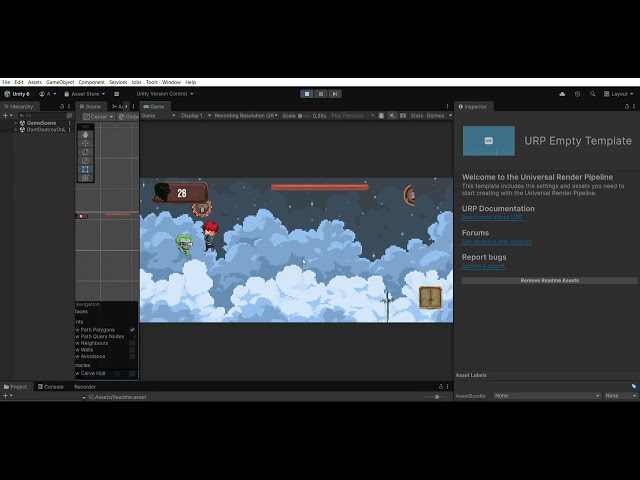Open the Display 1 dropdown
This screenshot has width=640, height=480.
point(196,116)
